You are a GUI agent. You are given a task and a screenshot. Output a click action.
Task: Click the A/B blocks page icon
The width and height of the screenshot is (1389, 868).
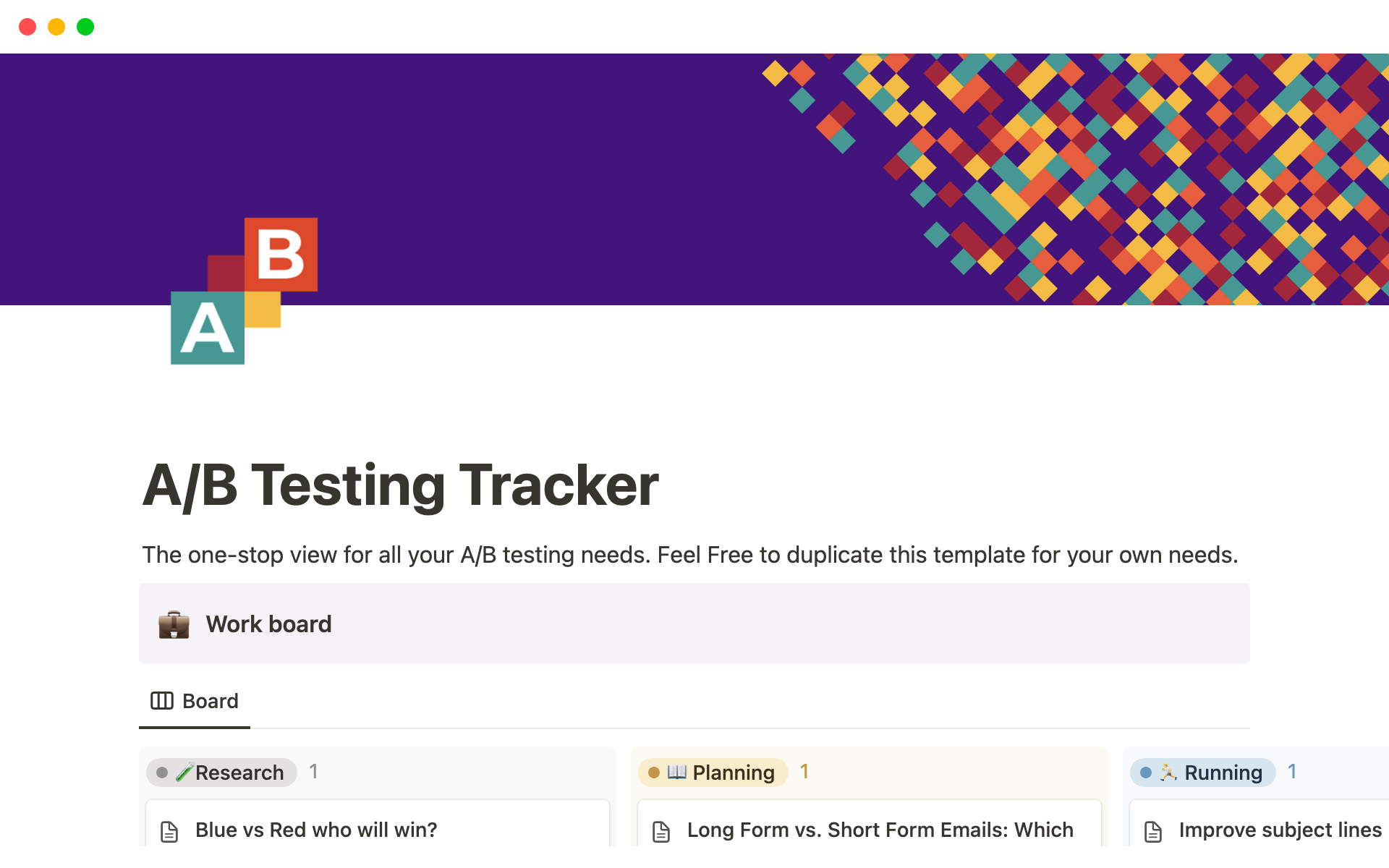[244, 291]
